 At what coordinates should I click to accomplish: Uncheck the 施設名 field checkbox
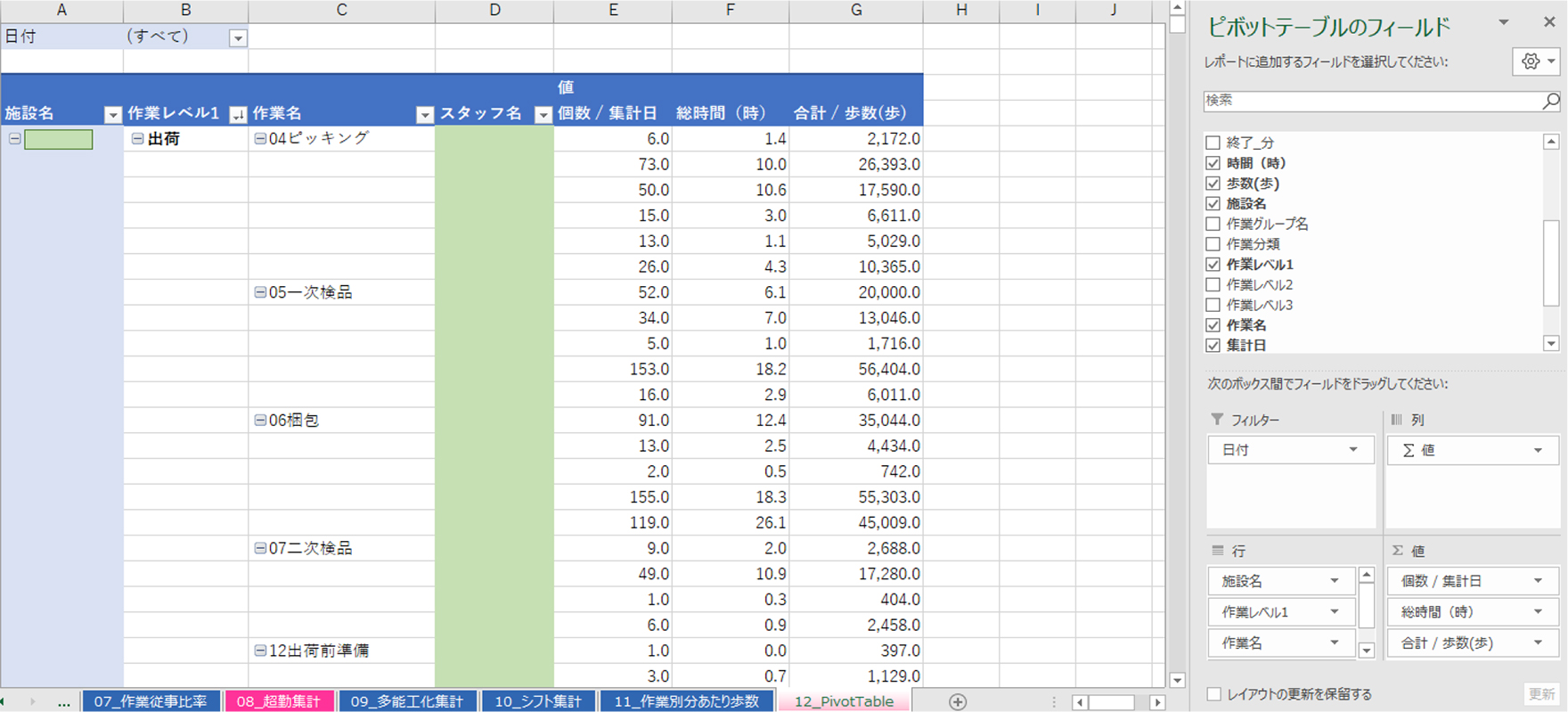point(1213,204)
